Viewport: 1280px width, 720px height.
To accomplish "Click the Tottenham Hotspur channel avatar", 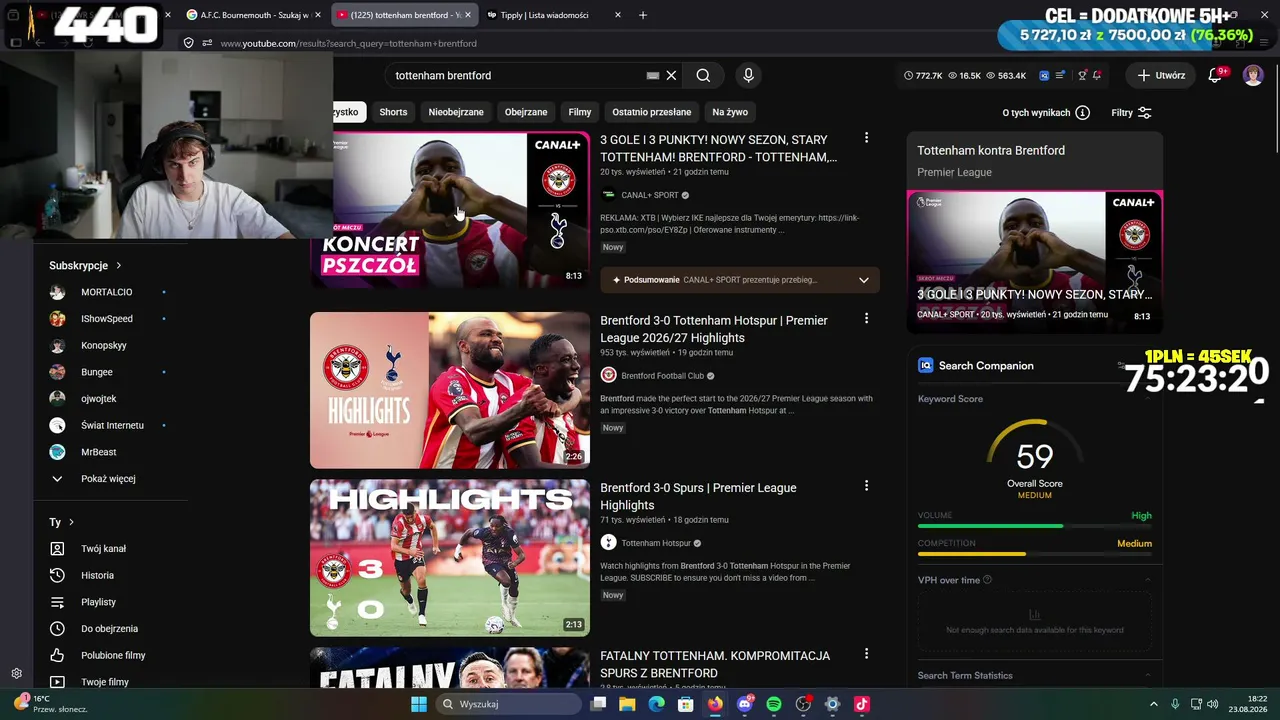I will (608, 543).
